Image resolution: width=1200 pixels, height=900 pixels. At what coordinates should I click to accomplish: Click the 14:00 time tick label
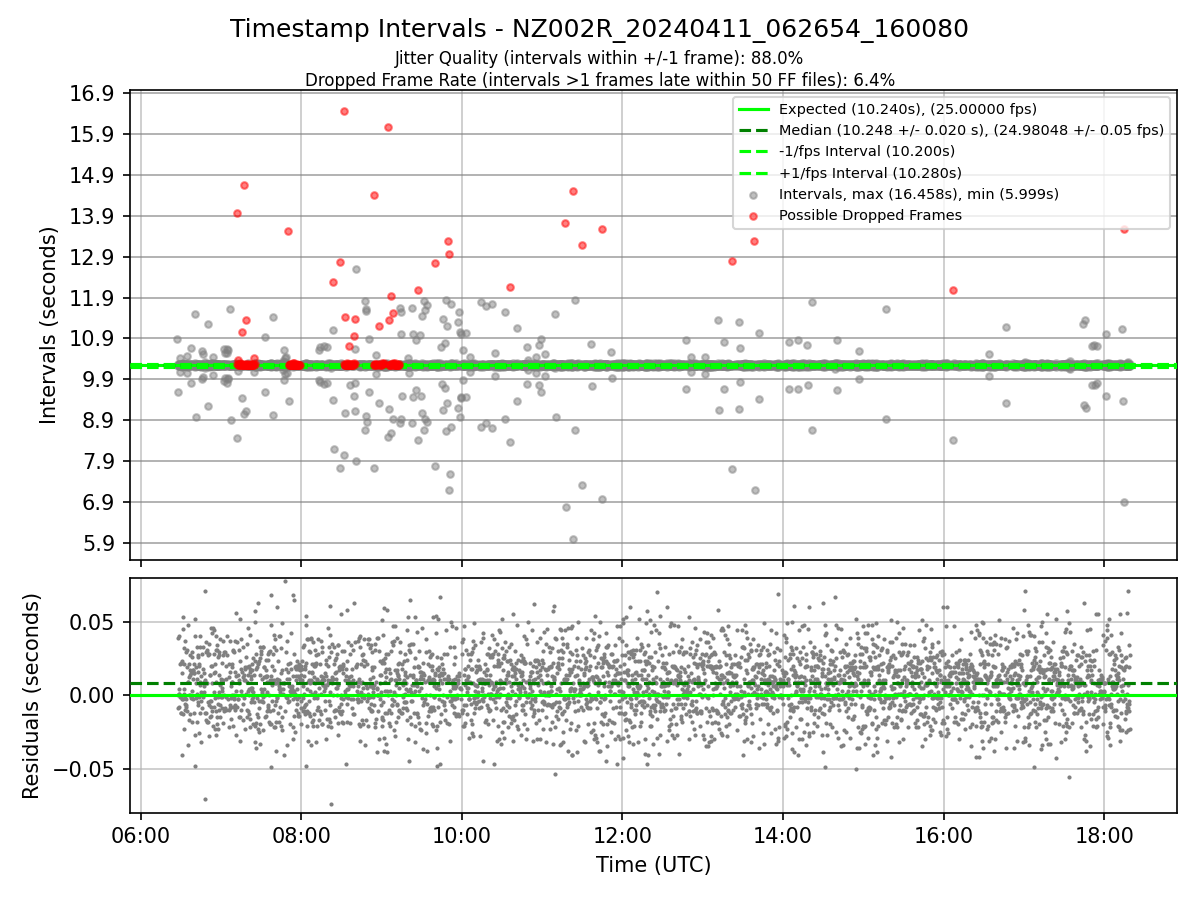783,836
